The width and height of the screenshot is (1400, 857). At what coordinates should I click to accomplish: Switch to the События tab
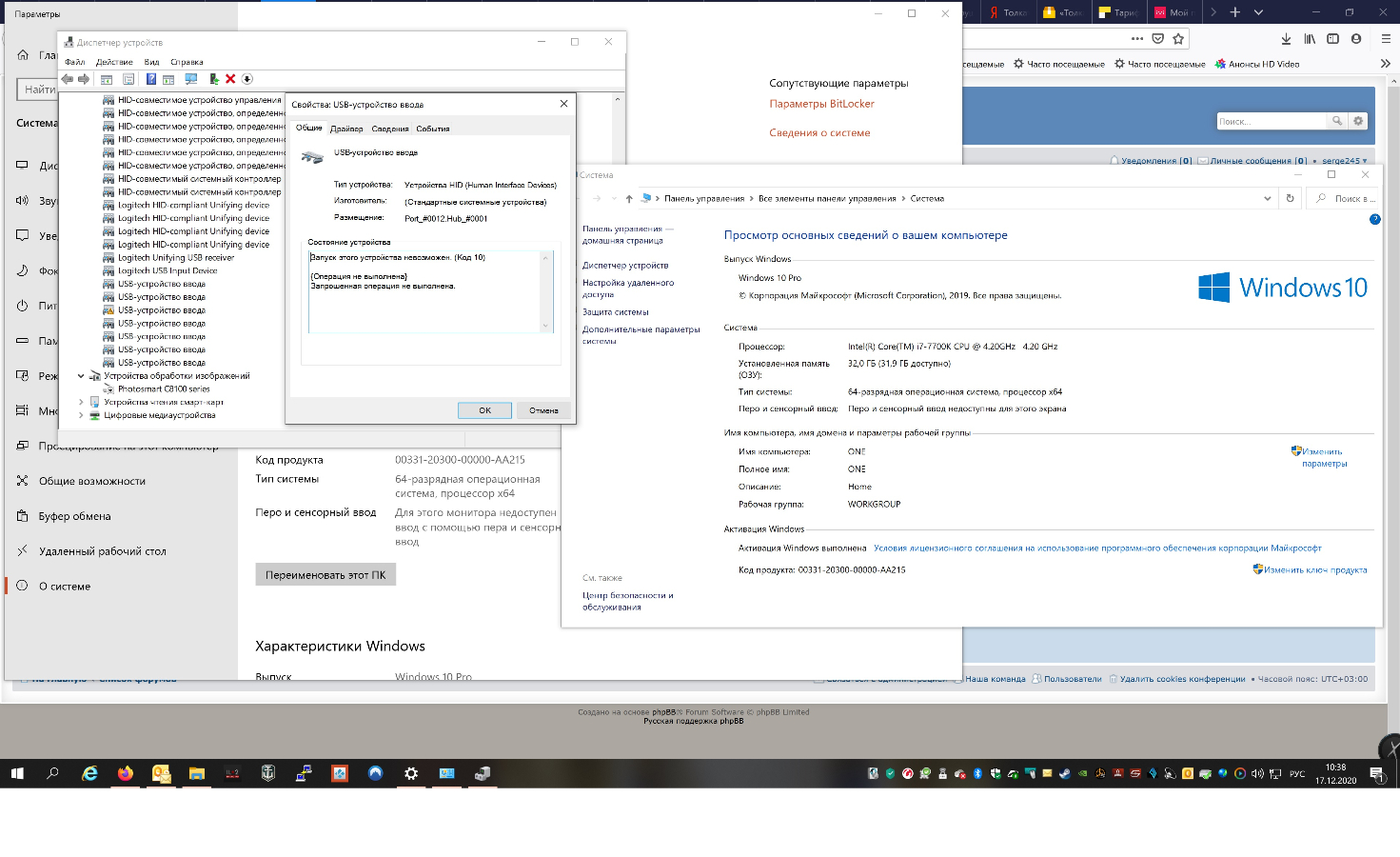pos(432,129)
